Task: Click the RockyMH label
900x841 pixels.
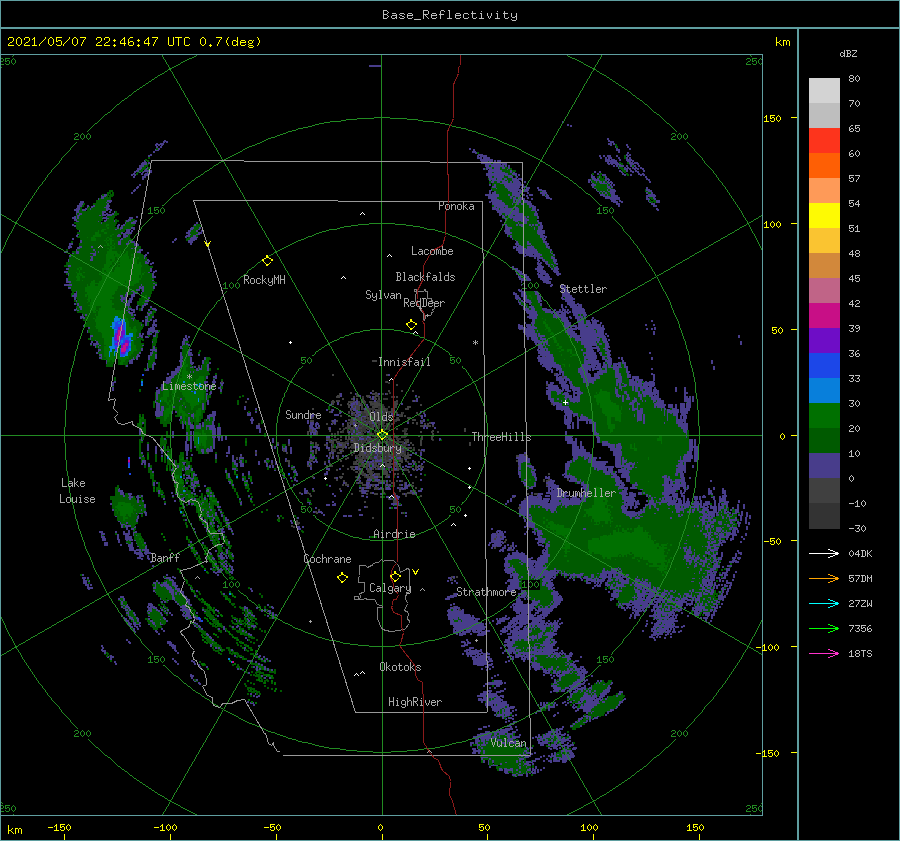Action: click(264, 280)
